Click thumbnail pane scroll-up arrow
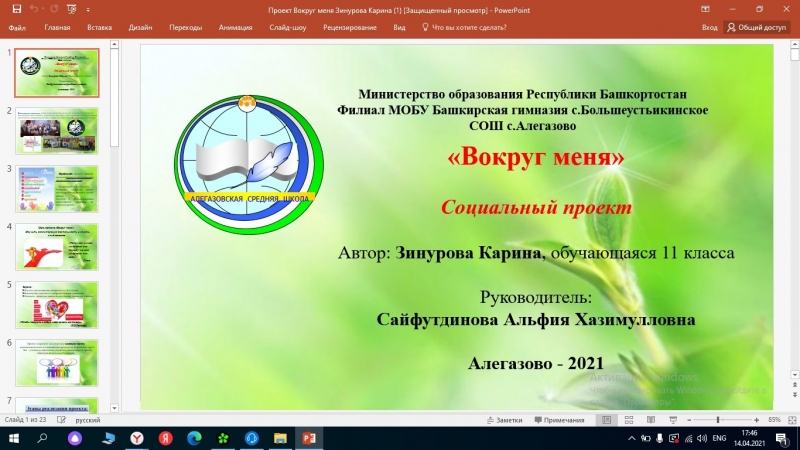Image resolution: width=800 pixels, height=450 pixels. (114, 45)
